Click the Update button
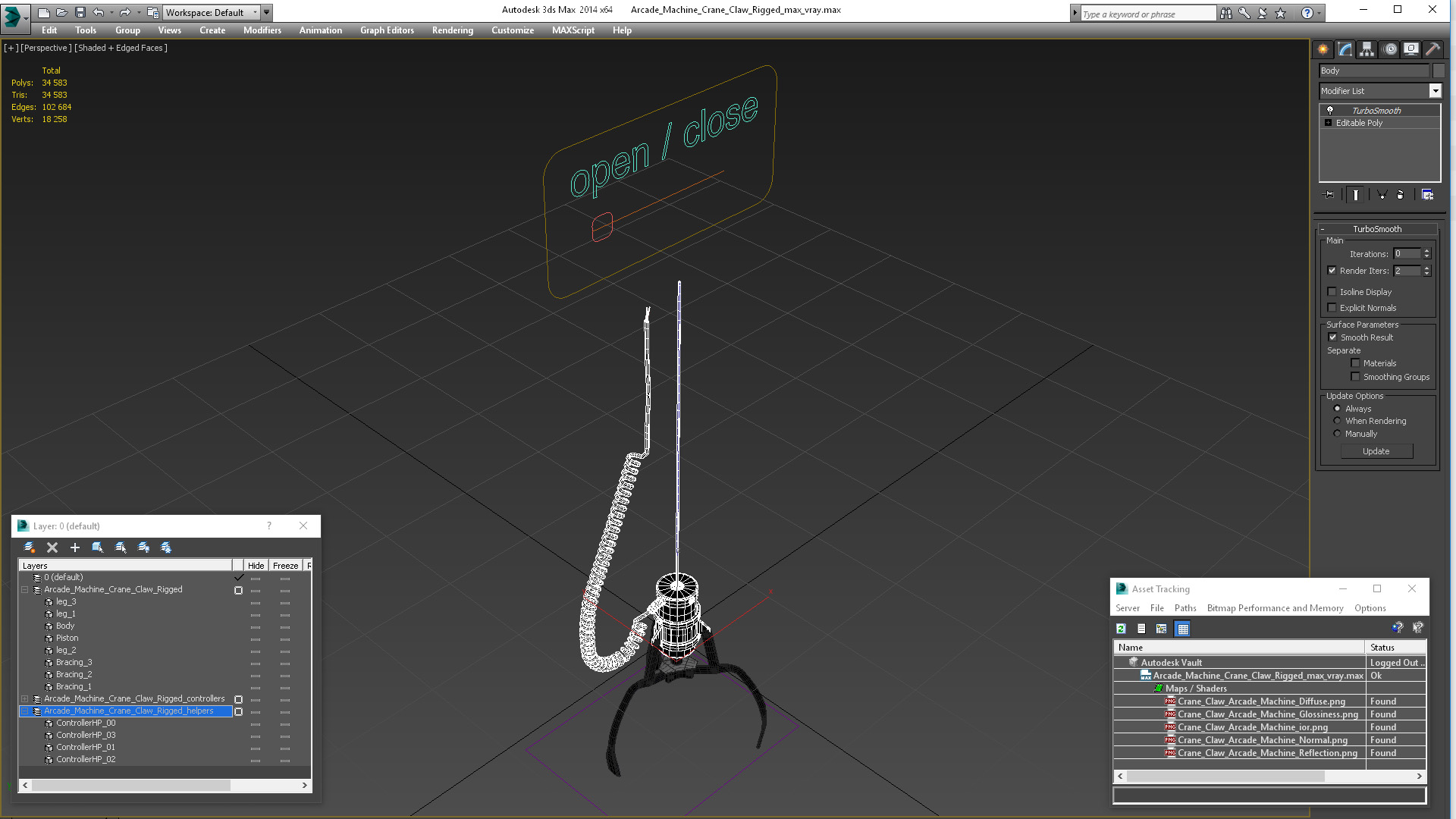 (1376, 452)
